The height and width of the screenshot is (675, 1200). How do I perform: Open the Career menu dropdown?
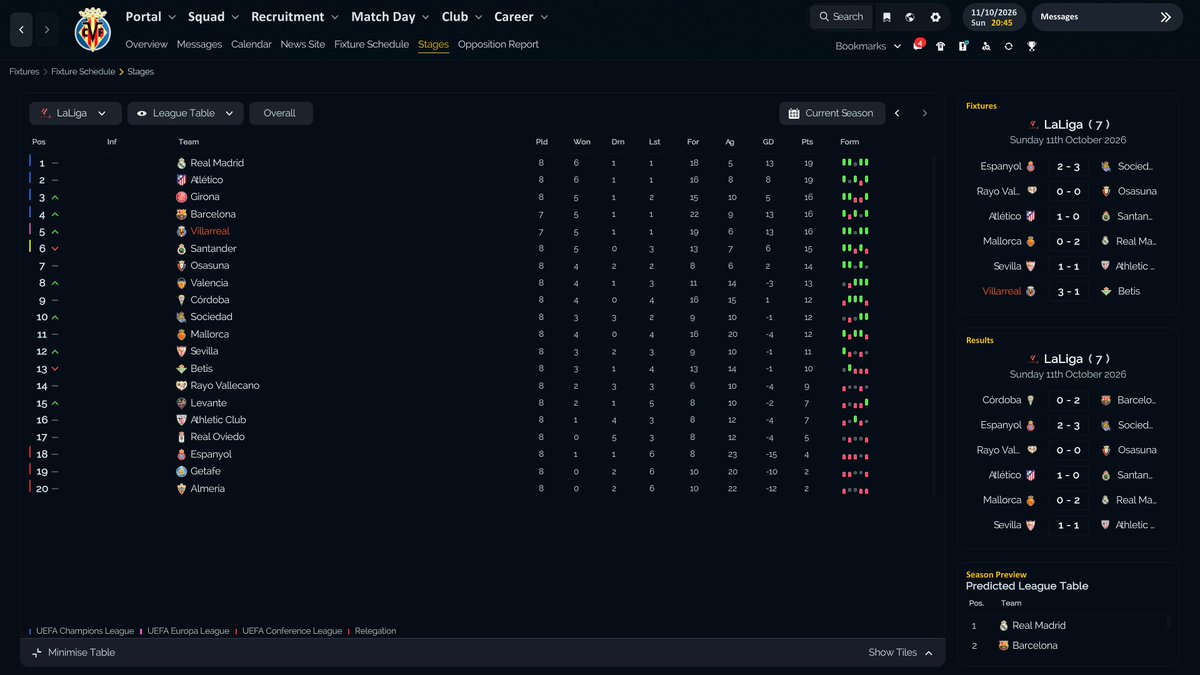click(521, 17)
